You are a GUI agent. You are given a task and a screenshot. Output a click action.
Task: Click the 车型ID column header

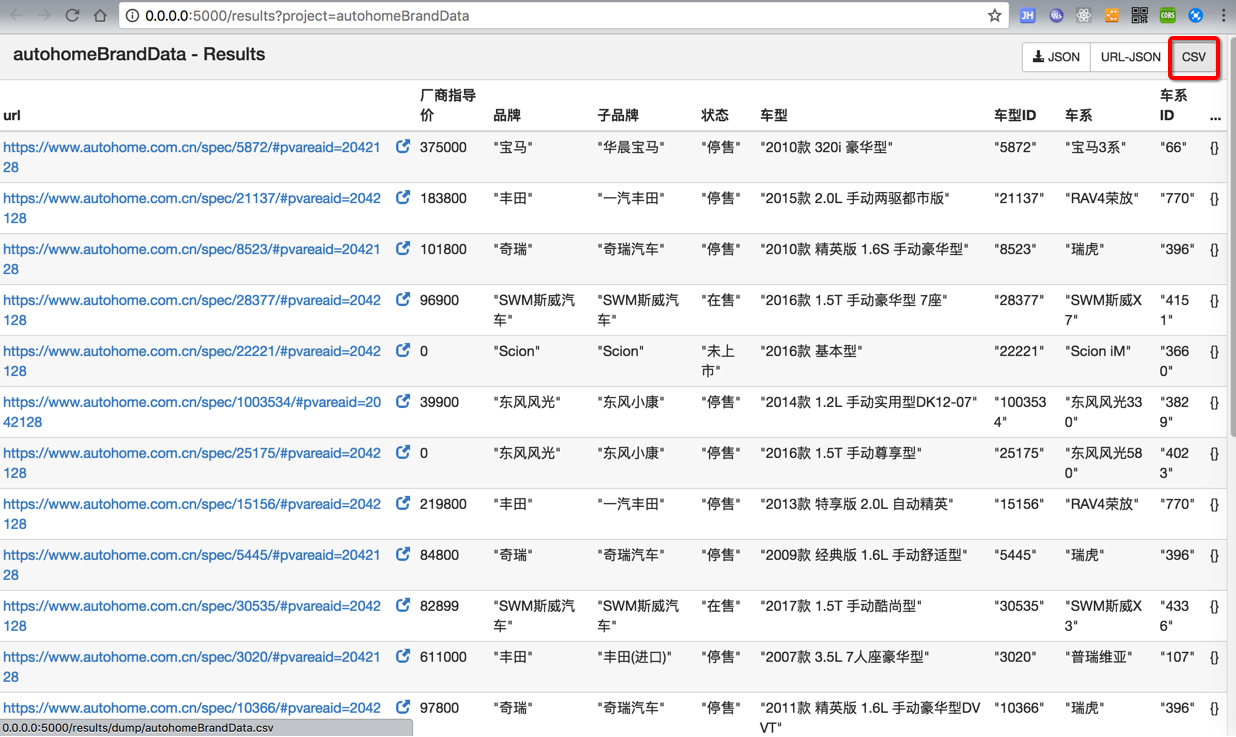pos(1015,115)
